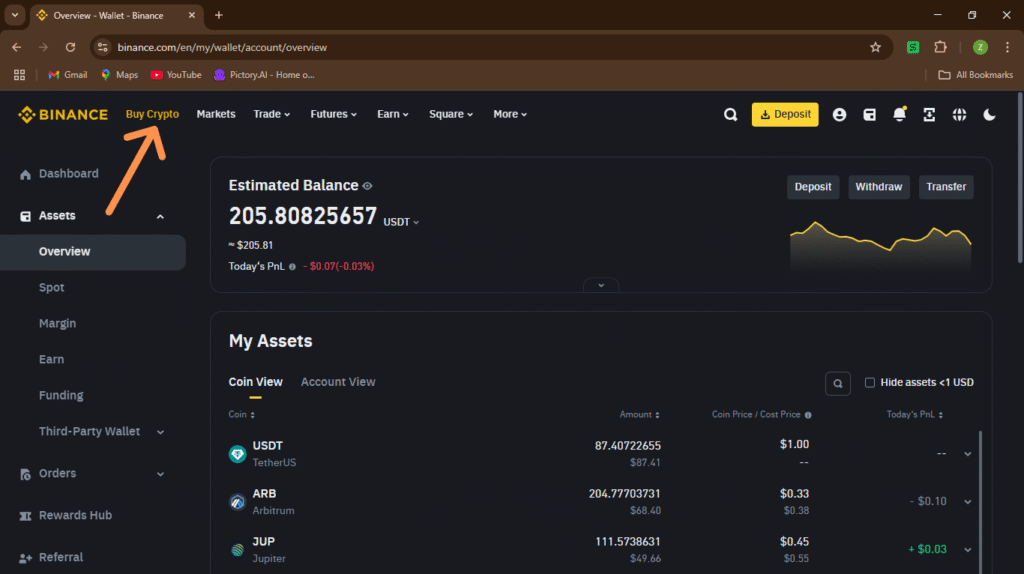1024x574 pixels.
Task: View site information icon in address bar
Action: (103, 47)
